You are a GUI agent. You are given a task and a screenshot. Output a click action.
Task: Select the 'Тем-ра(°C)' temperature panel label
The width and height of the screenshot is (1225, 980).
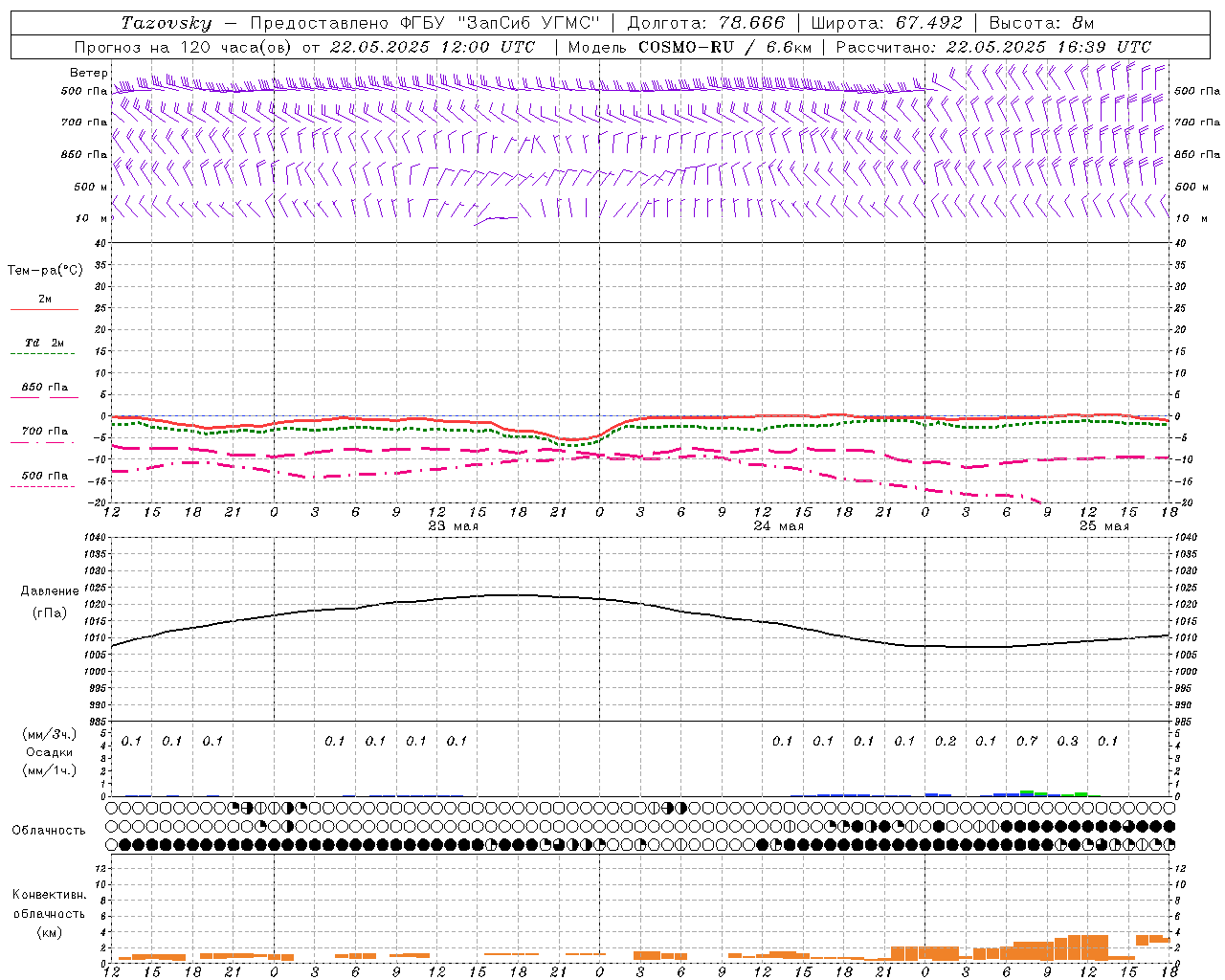tap(45, 271)
